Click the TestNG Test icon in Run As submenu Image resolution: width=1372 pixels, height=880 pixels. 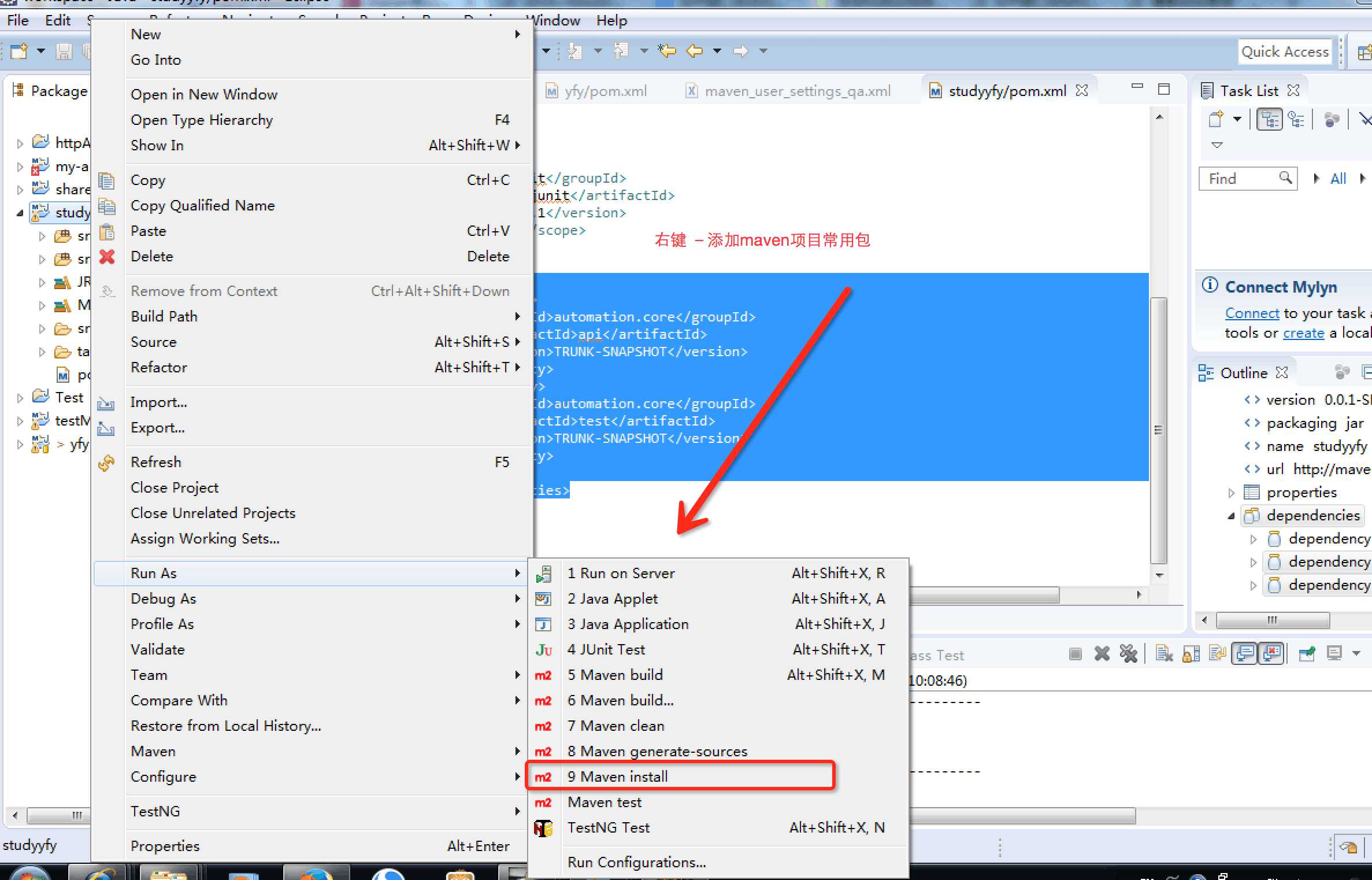tap(543, 828)
